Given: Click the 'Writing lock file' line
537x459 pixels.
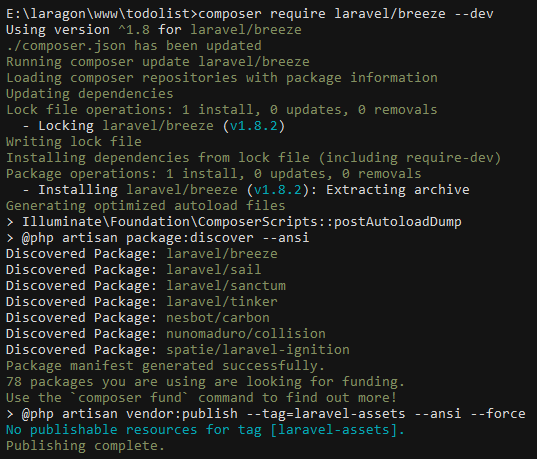Looking at the screenshot, I should tap(74, 142).
